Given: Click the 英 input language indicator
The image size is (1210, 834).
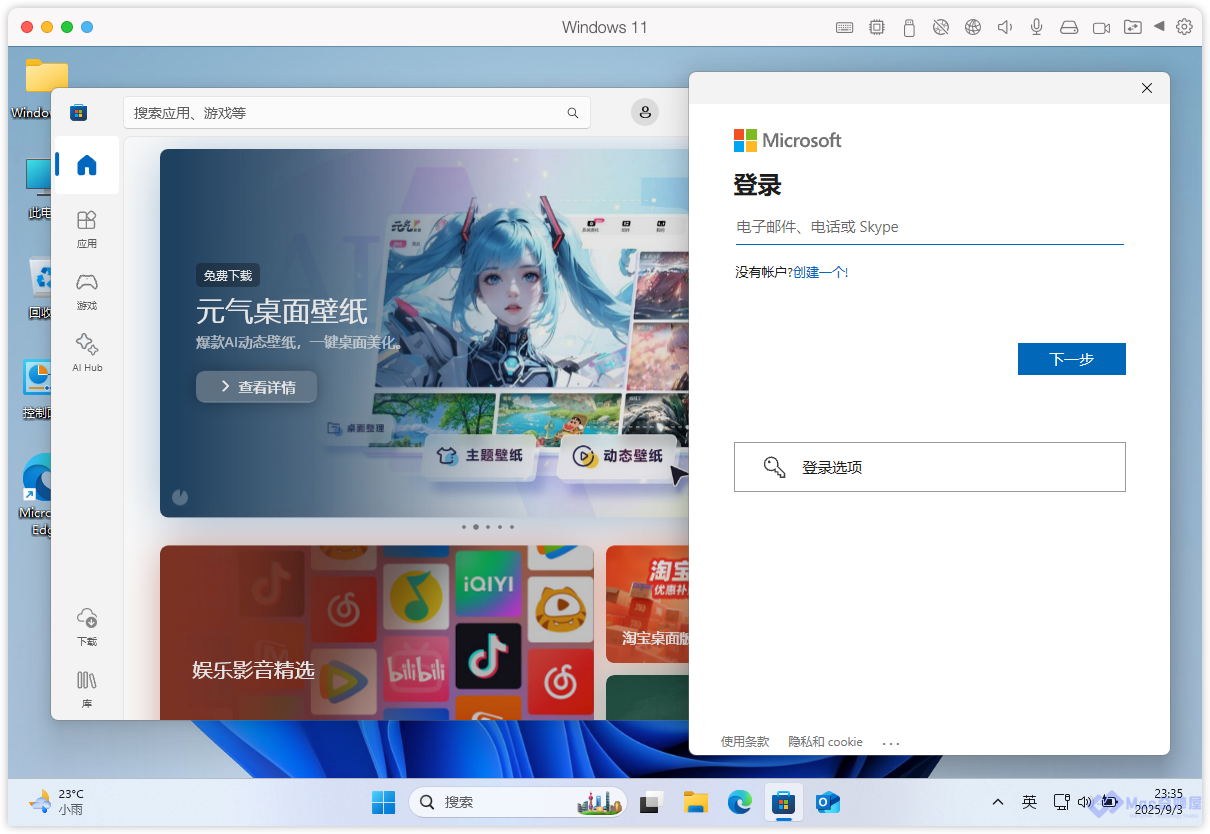Looking at the screenshot, I should 1029,802.
